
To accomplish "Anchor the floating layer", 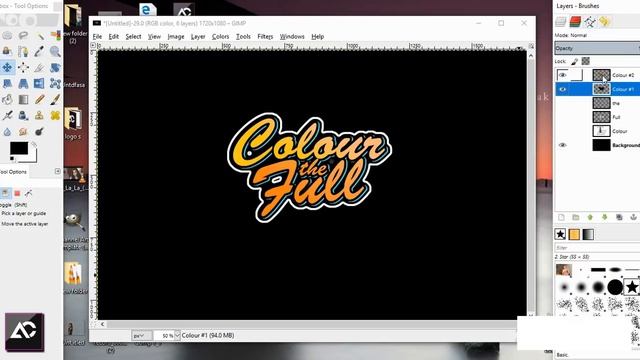I will click(633, 217).
